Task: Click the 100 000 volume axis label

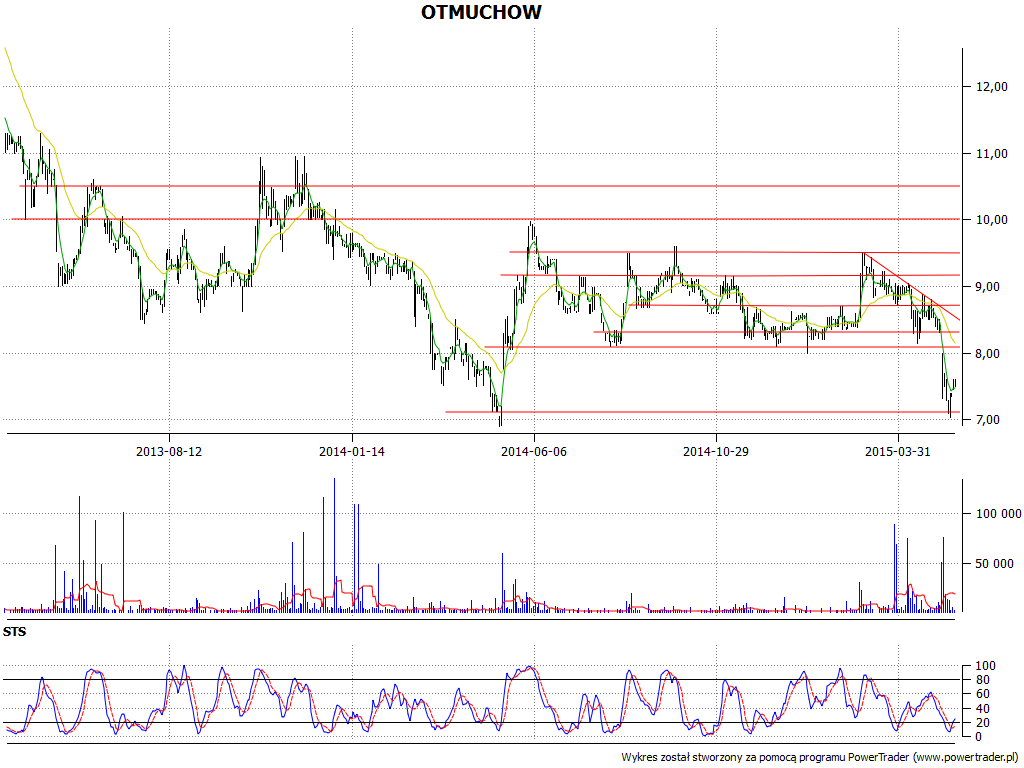Action: pos(999,514)
